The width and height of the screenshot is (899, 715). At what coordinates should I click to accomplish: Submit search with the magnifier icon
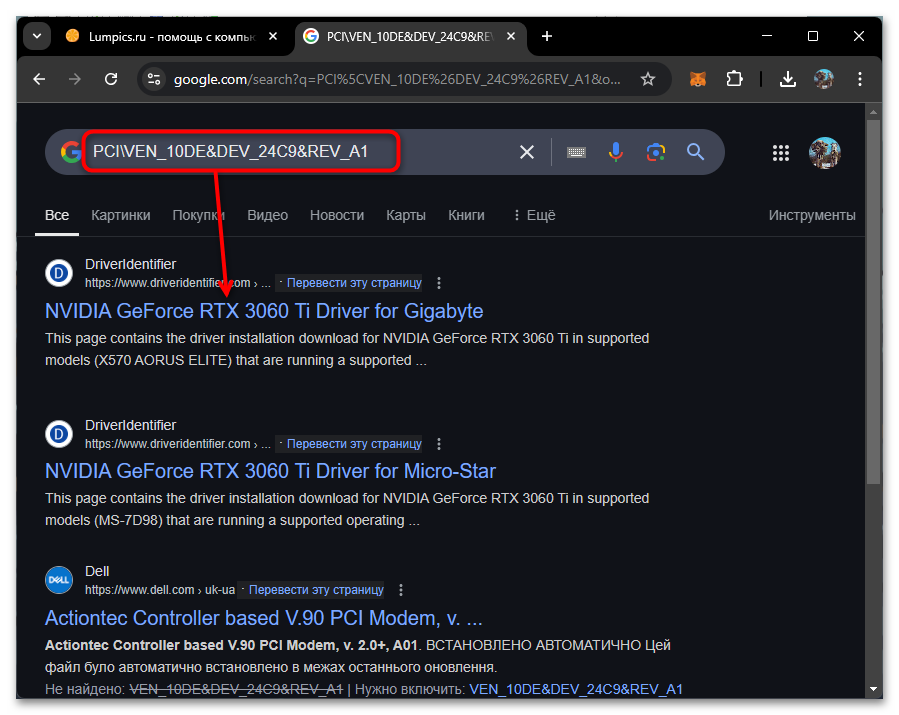tap(695, 152)
